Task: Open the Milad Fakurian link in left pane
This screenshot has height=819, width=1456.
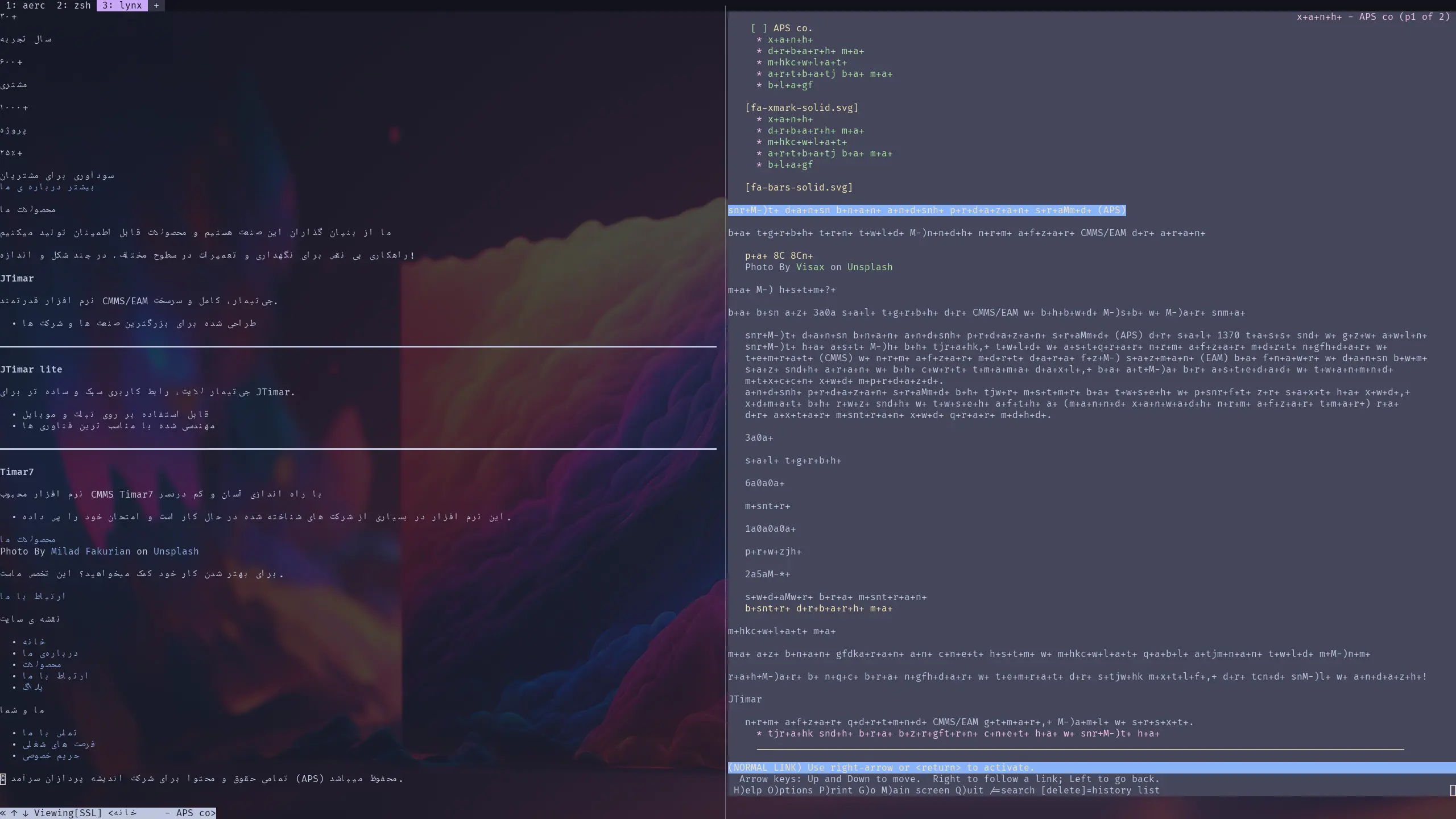Action: 91,551
